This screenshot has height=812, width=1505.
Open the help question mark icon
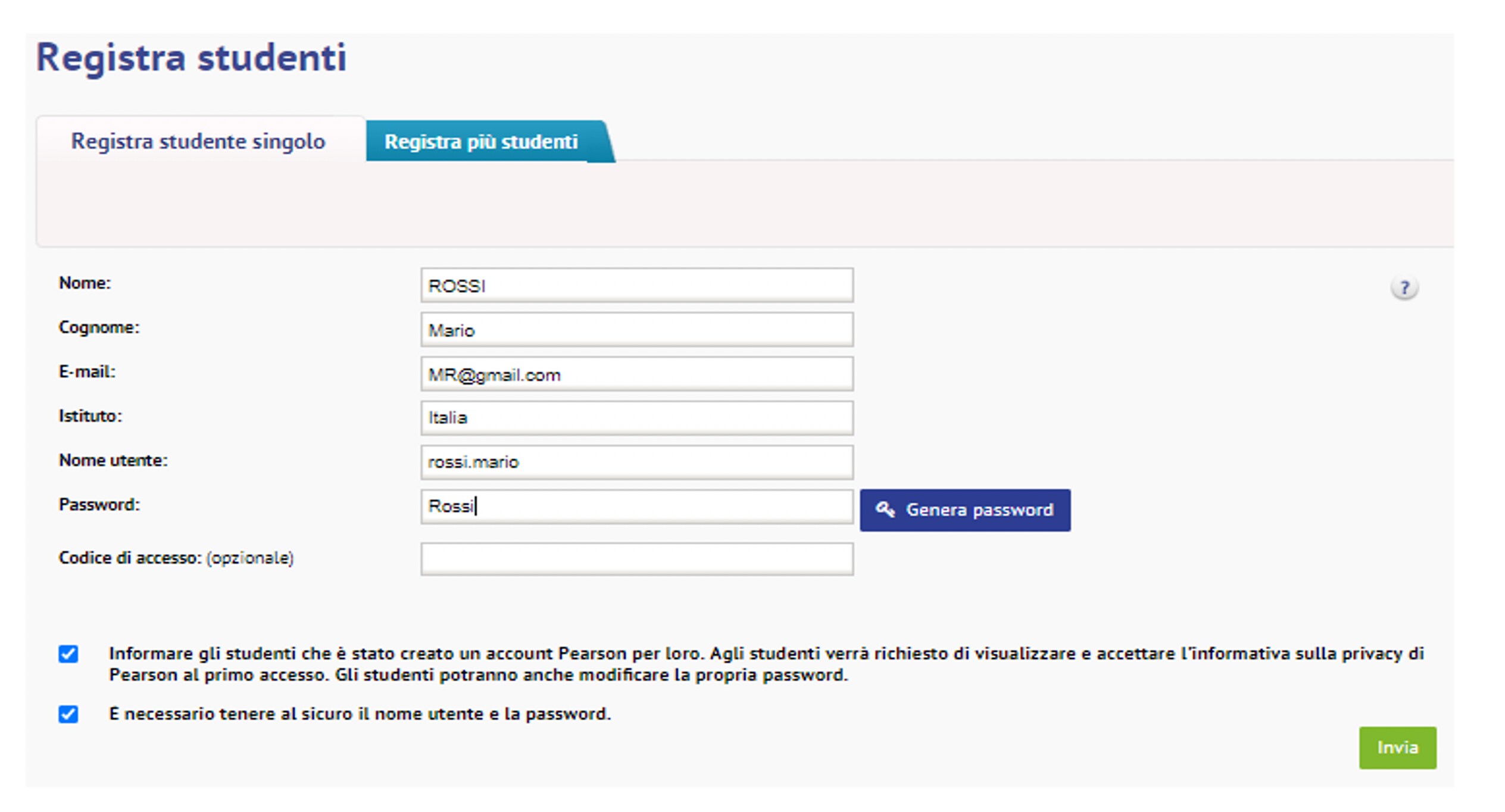(x=1404, y=288)
